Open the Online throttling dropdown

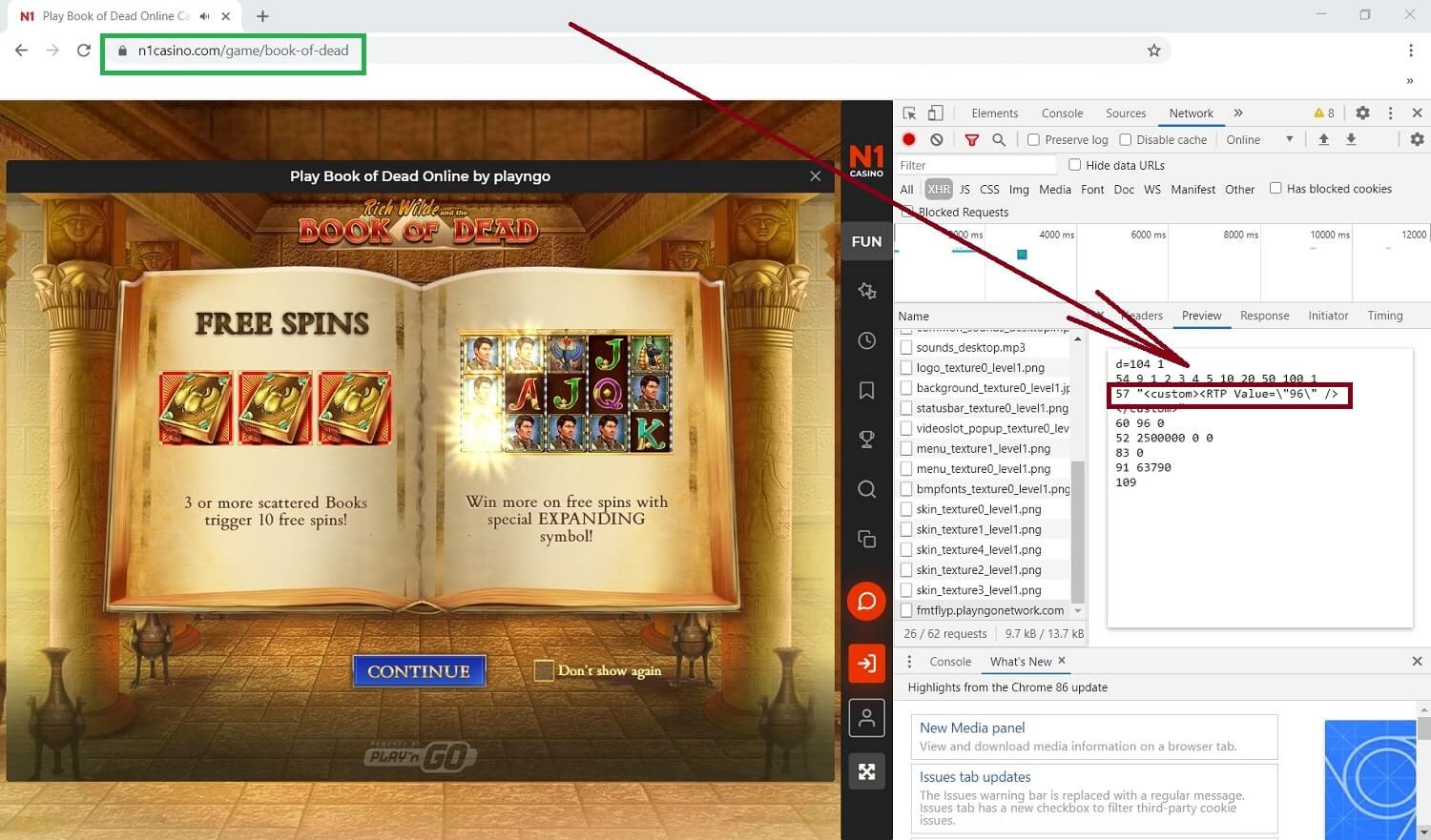(1260, 140)
